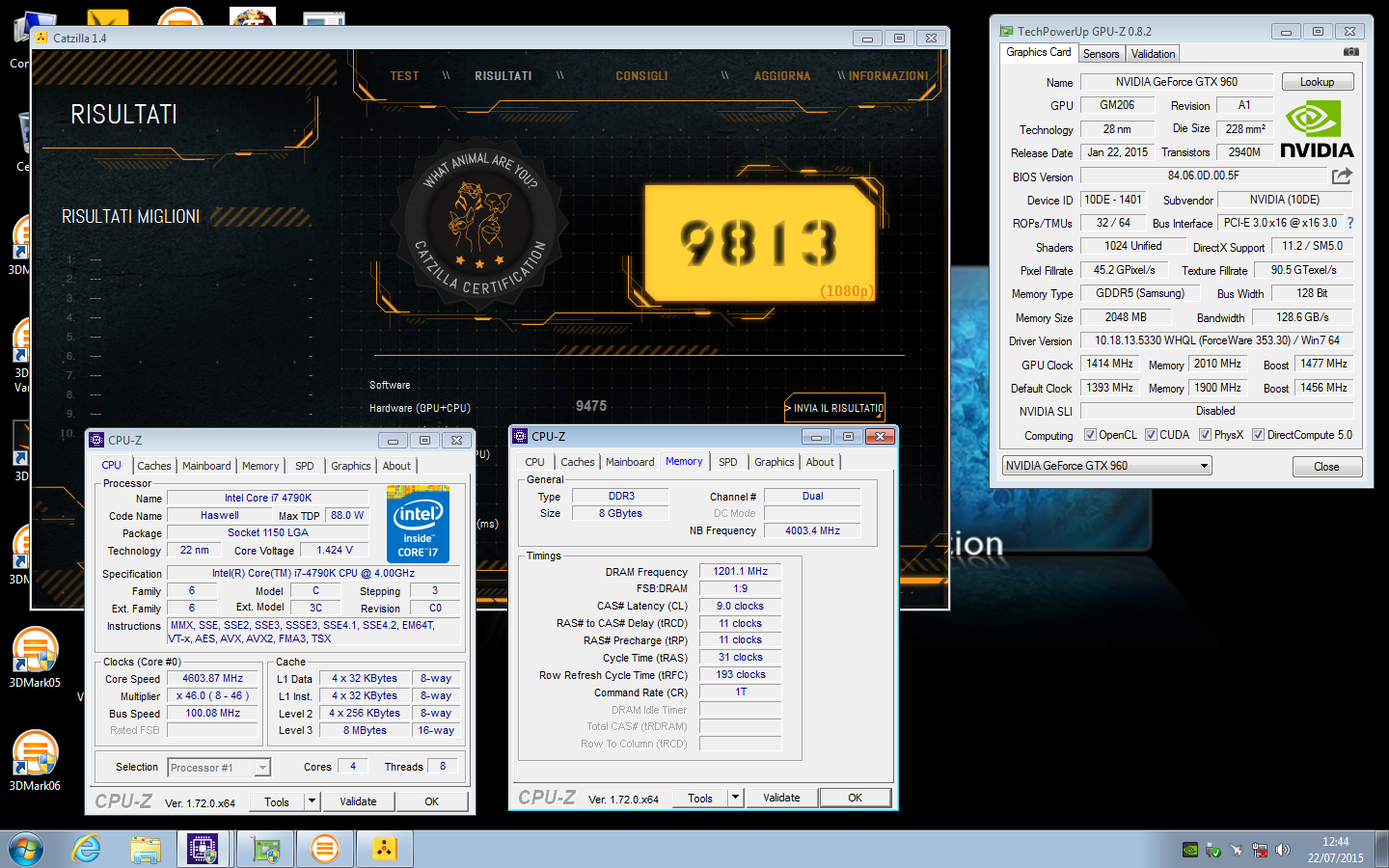Switch to the Sensors tab in GPU-Z
This screenshot has height=868, width=1389.
coord(1101,54)
